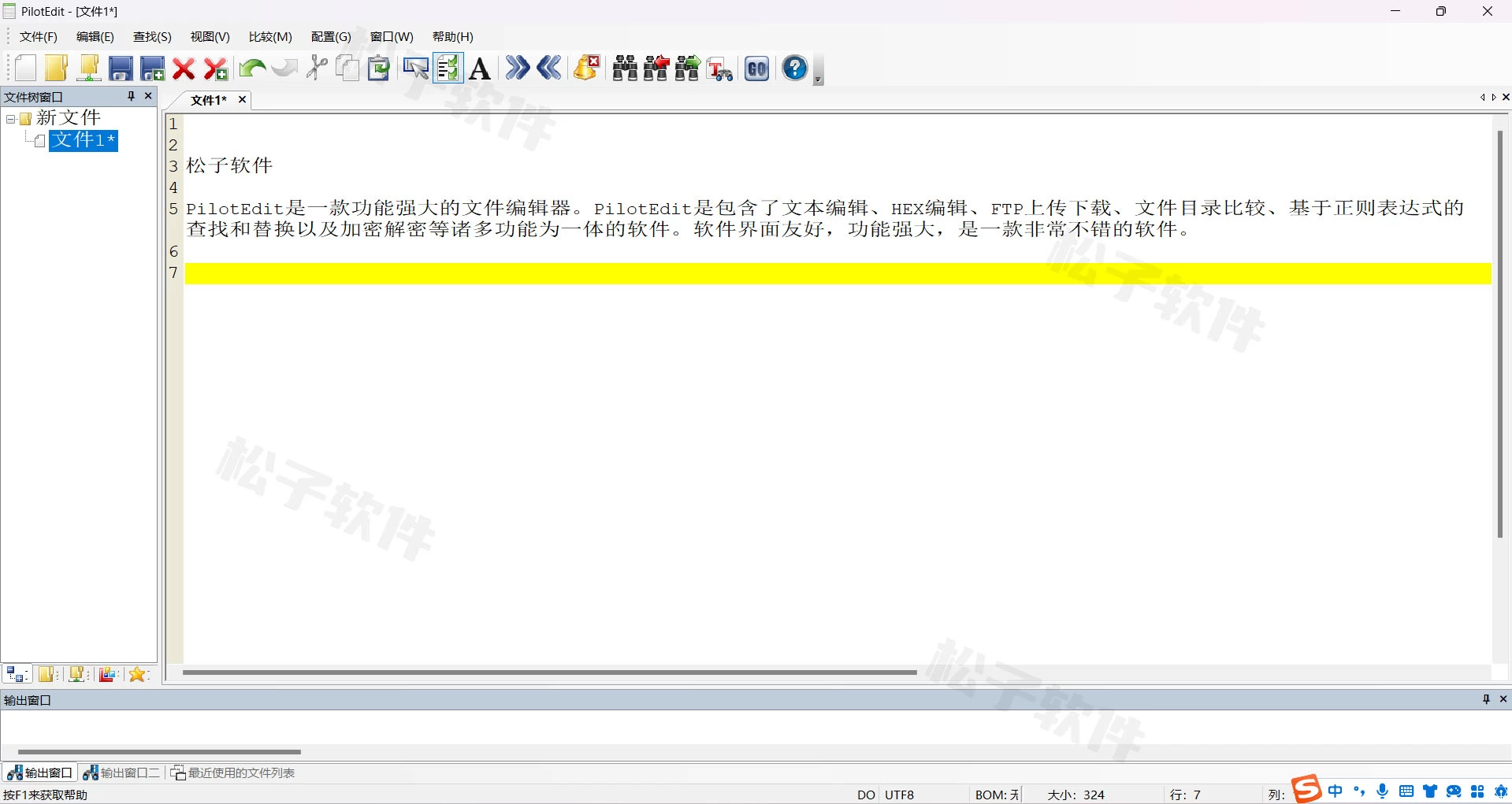1512x804 pixels.
Task: Find previous using binoculars with red arrow
Action: [656, 69]
